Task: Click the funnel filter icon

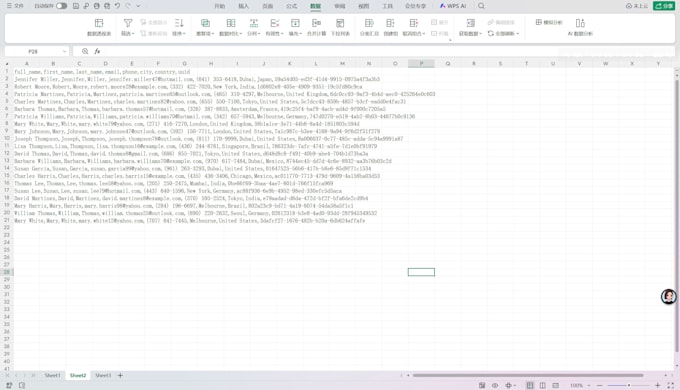Action: [x=128, y=23]
